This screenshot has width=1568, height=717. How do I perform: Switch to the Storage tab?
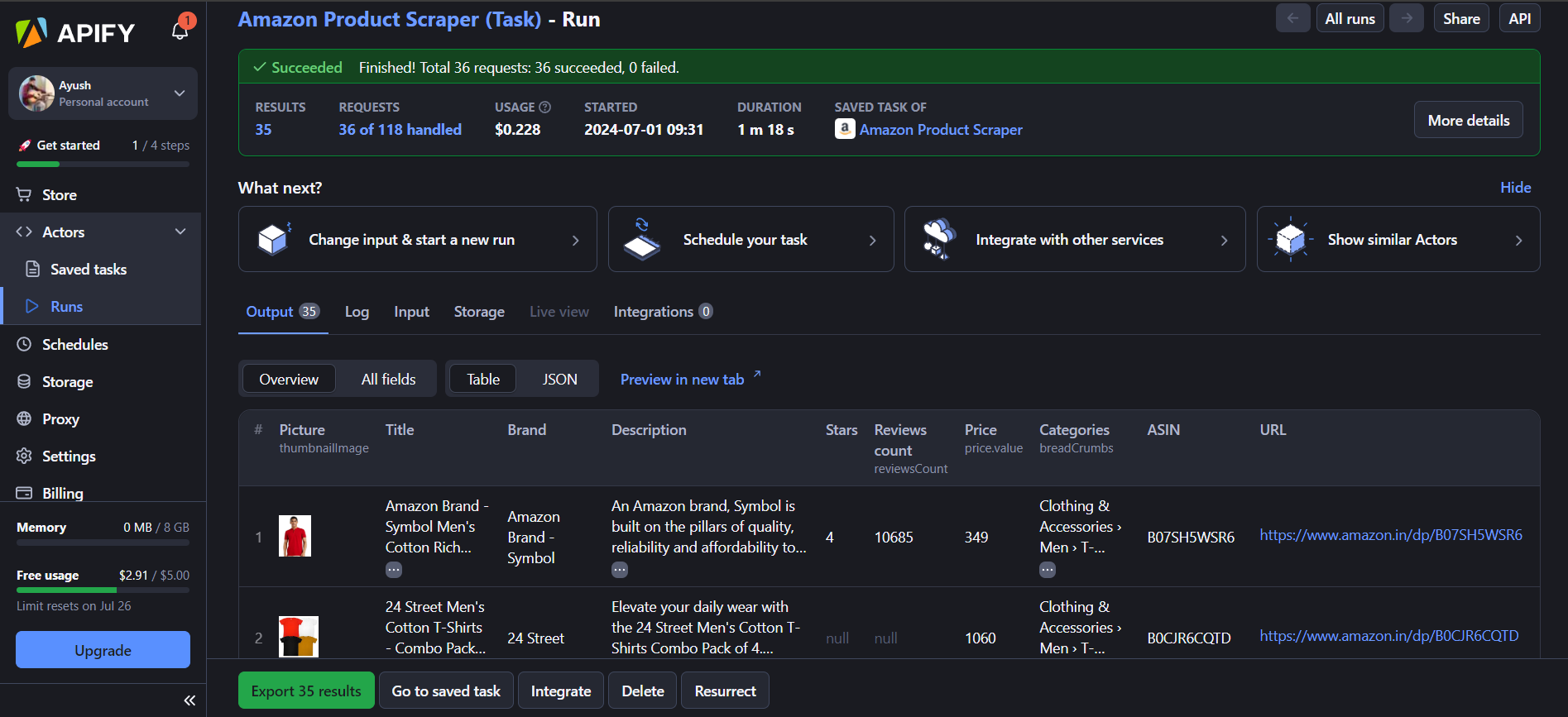tap(479, 312)
